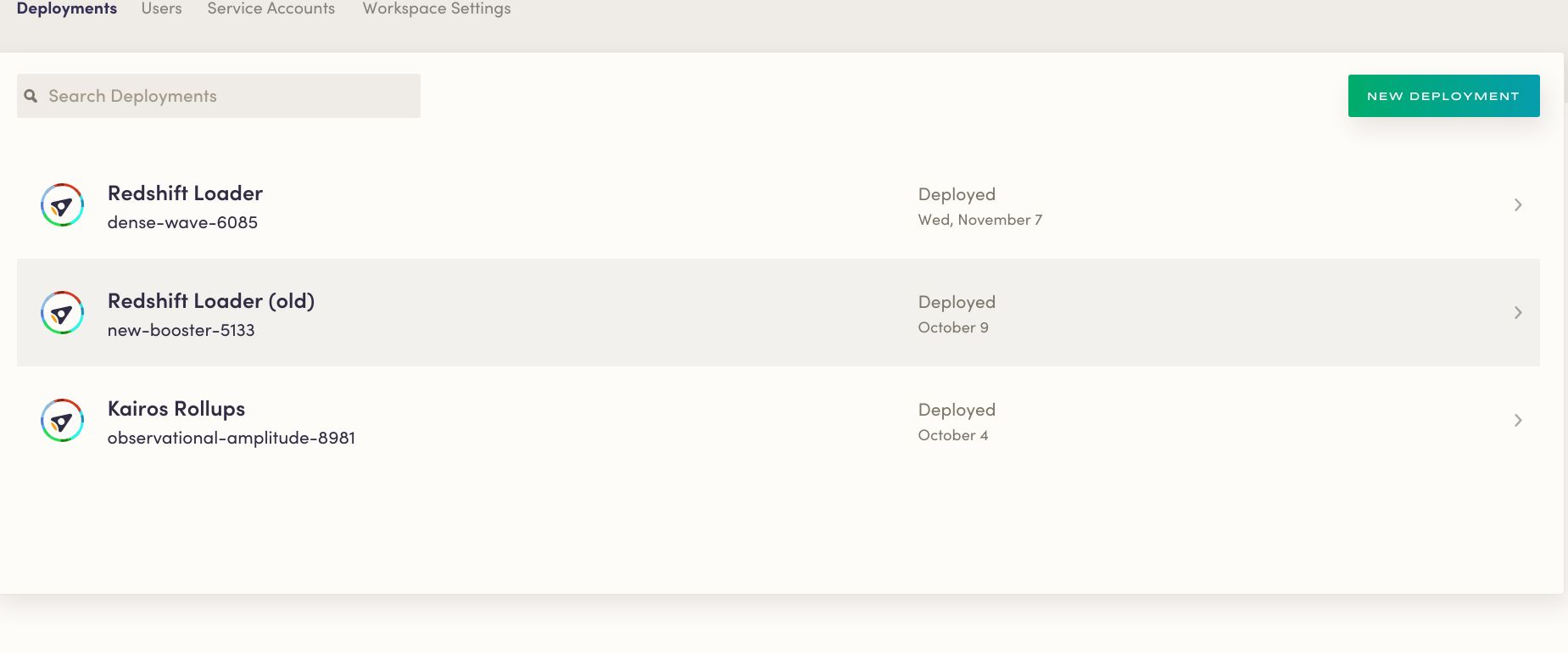Click release name observational-amplitude-8981
This screenshot has width=1568, height=654.
(232, 438)
